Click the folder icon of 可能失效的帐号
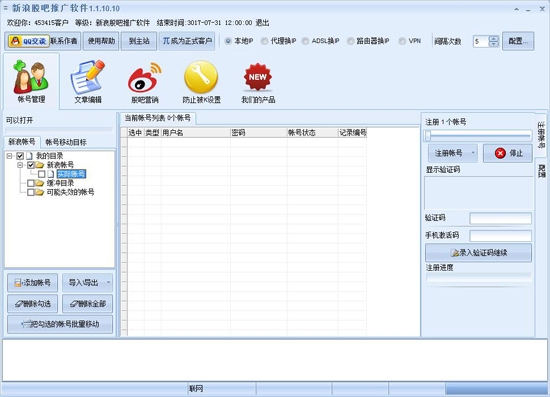Image resolution: width=550 pixels, height=397 pixels. tap(39, 192)
